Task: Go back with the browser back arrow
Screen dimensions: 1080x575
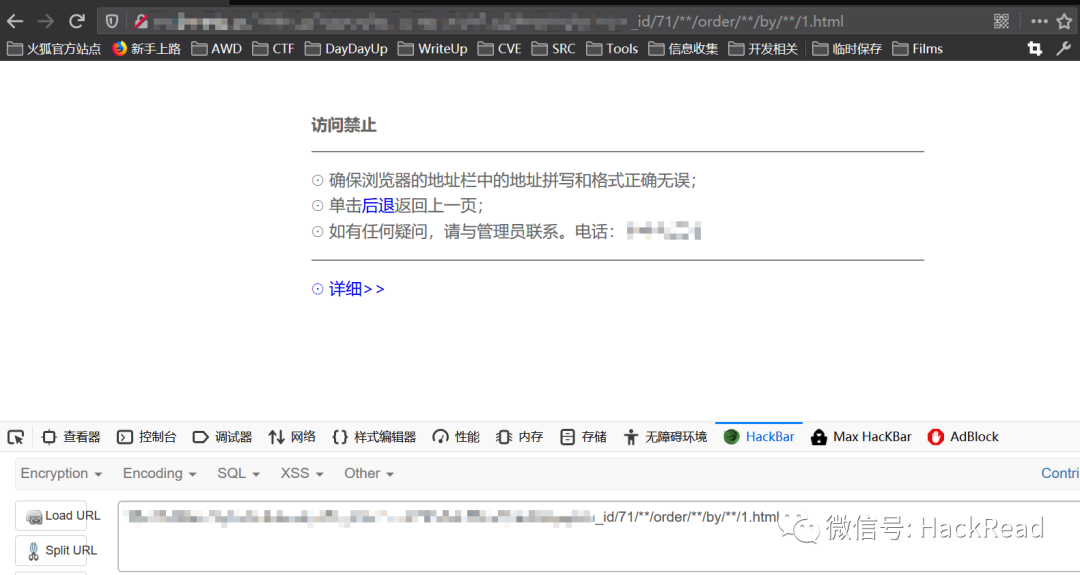Action: [15, 21]
